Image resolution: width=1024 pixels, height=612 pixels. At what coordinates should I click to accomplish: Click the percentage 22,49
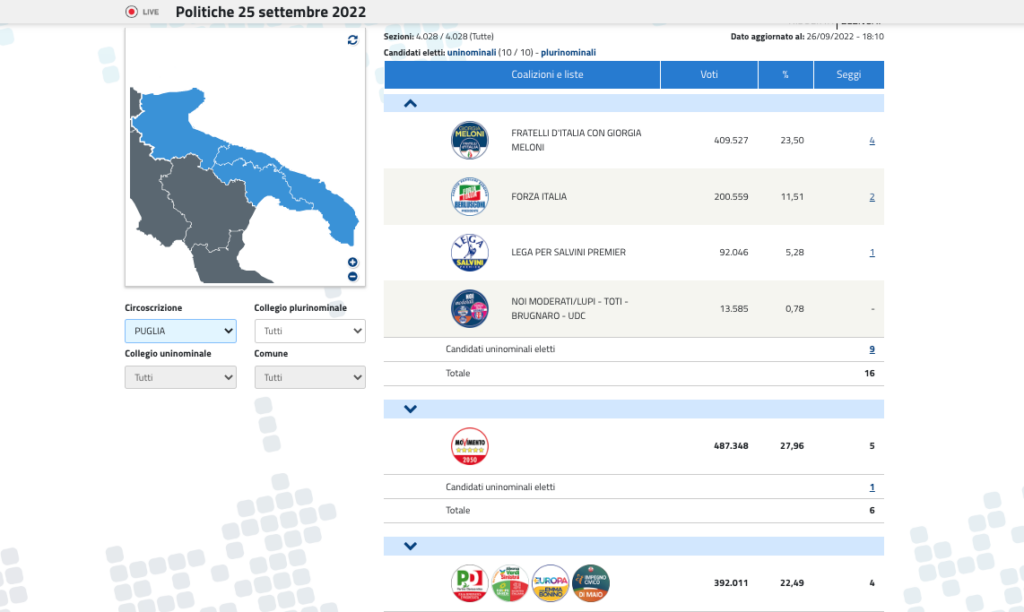tap(792, 583)
